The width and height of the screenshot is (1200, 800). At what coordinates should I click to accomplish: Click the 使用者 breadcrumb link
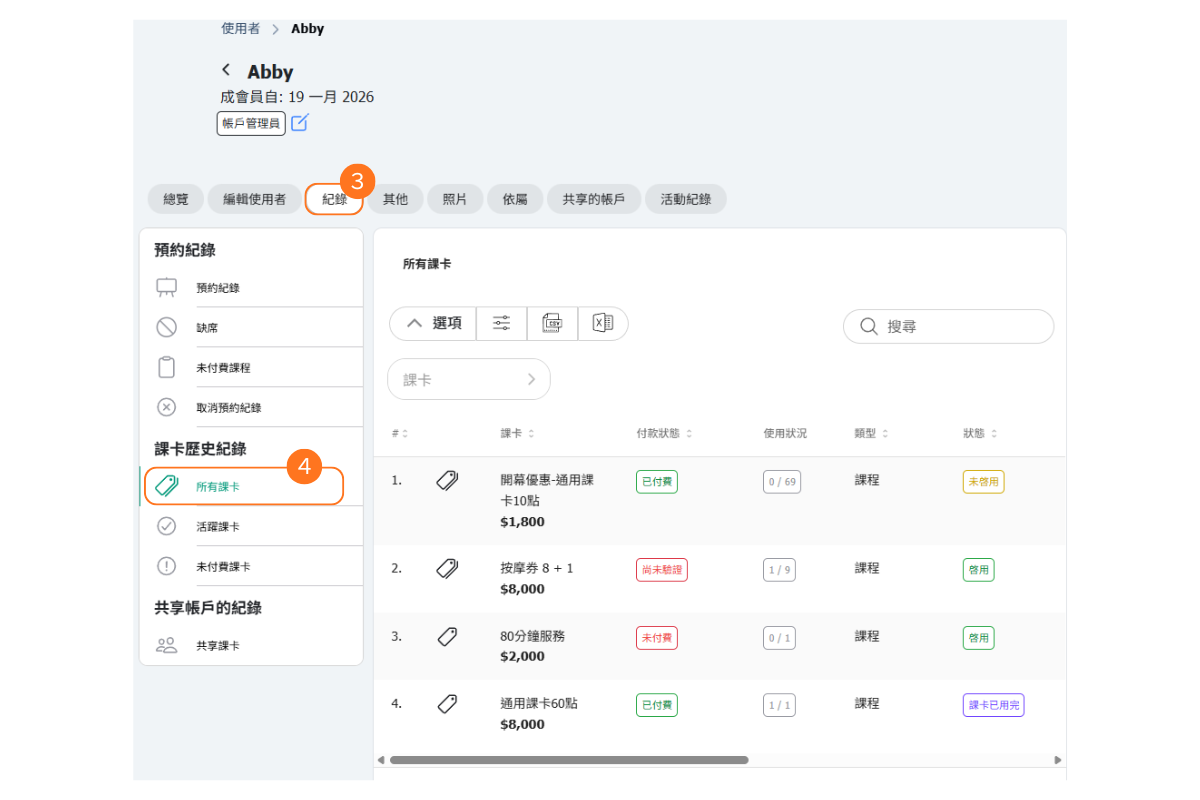tap(240, 28)
